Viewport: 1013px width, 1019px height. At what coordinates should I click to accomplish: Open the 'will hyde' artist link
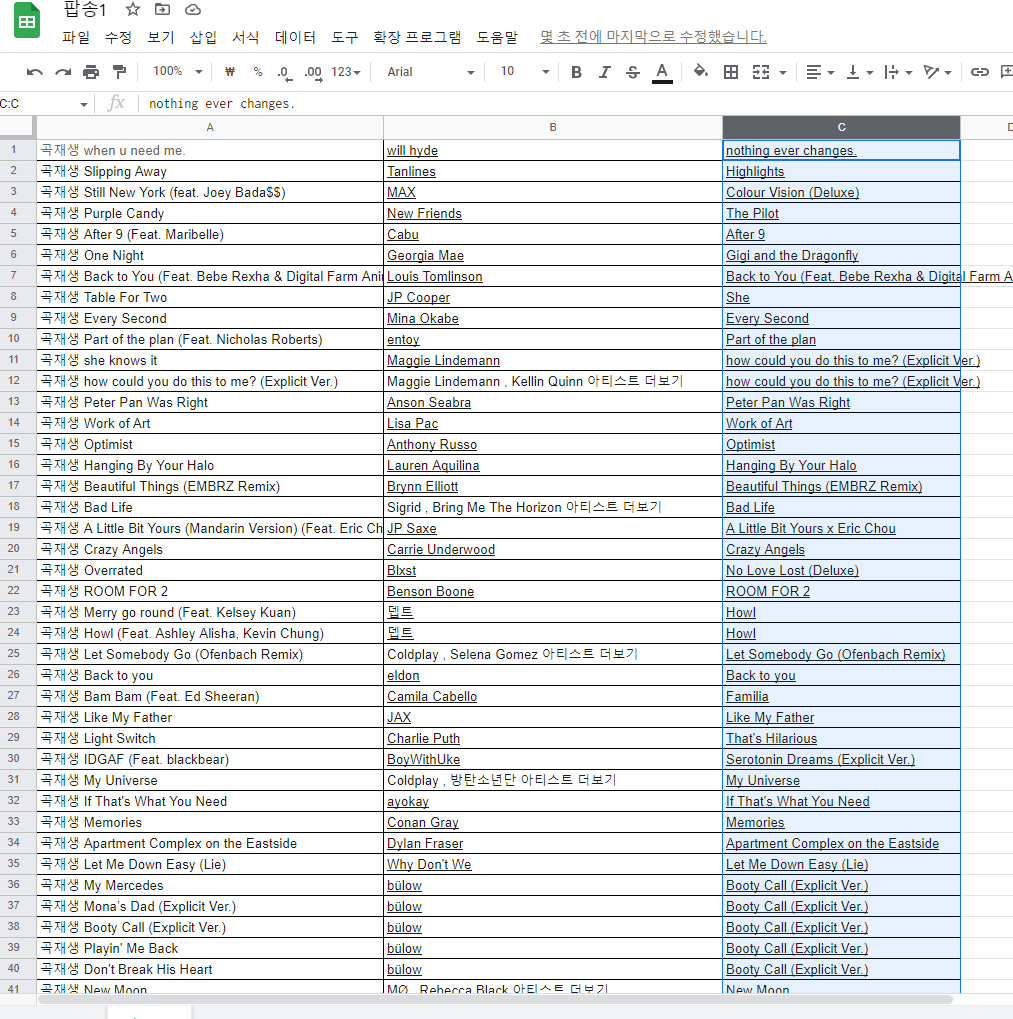[412, 151]
